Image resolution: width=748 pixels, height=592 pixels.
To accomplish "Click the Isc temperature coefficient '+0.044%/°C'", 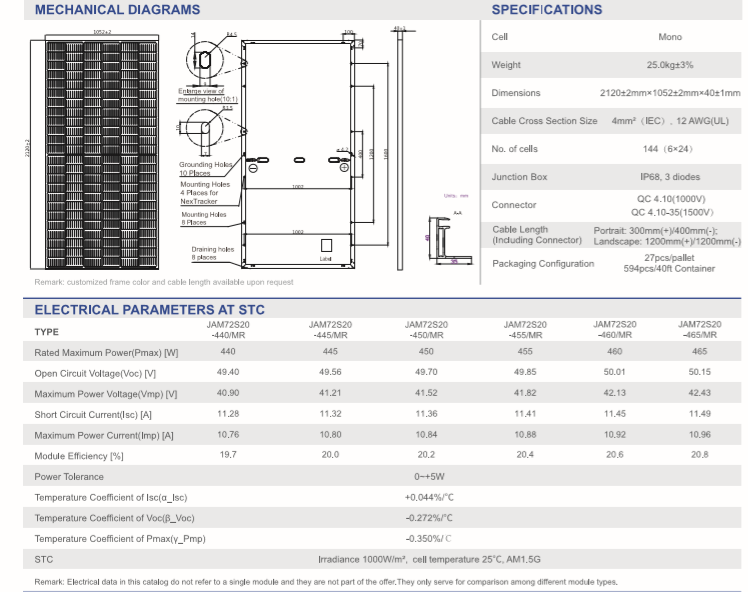I will 429,498.
